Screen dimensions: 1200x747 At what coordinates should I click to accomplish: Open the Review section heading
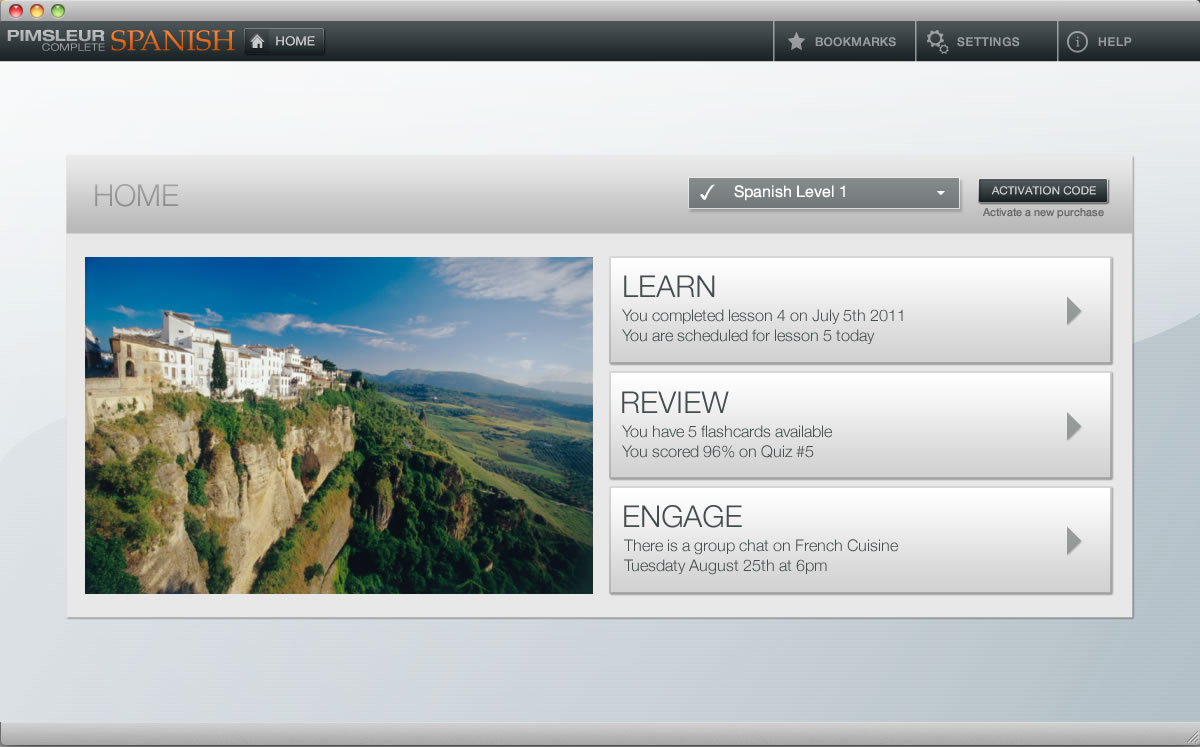click(675, 402)
